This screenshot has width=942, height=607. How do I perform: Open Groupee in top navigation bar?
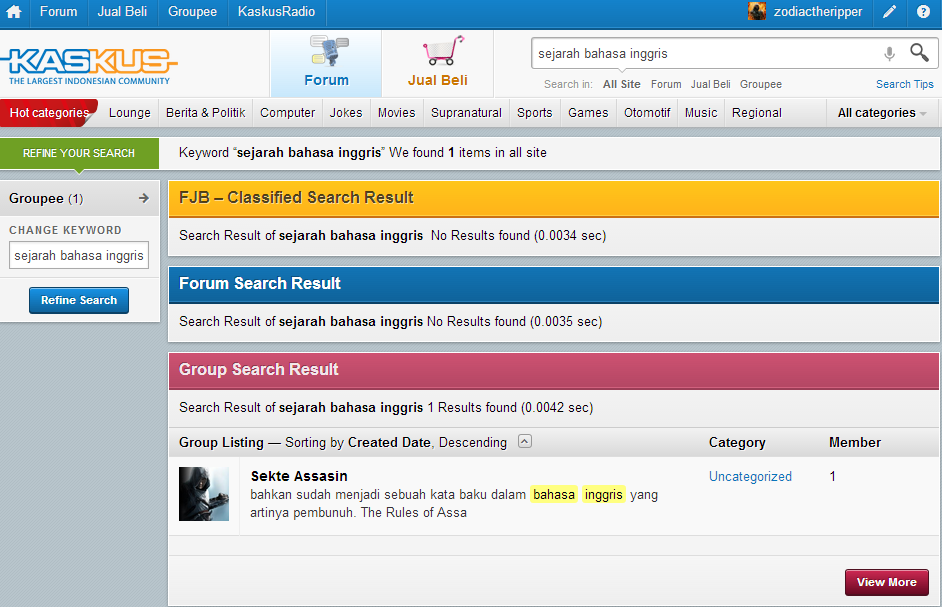point(192,12)
